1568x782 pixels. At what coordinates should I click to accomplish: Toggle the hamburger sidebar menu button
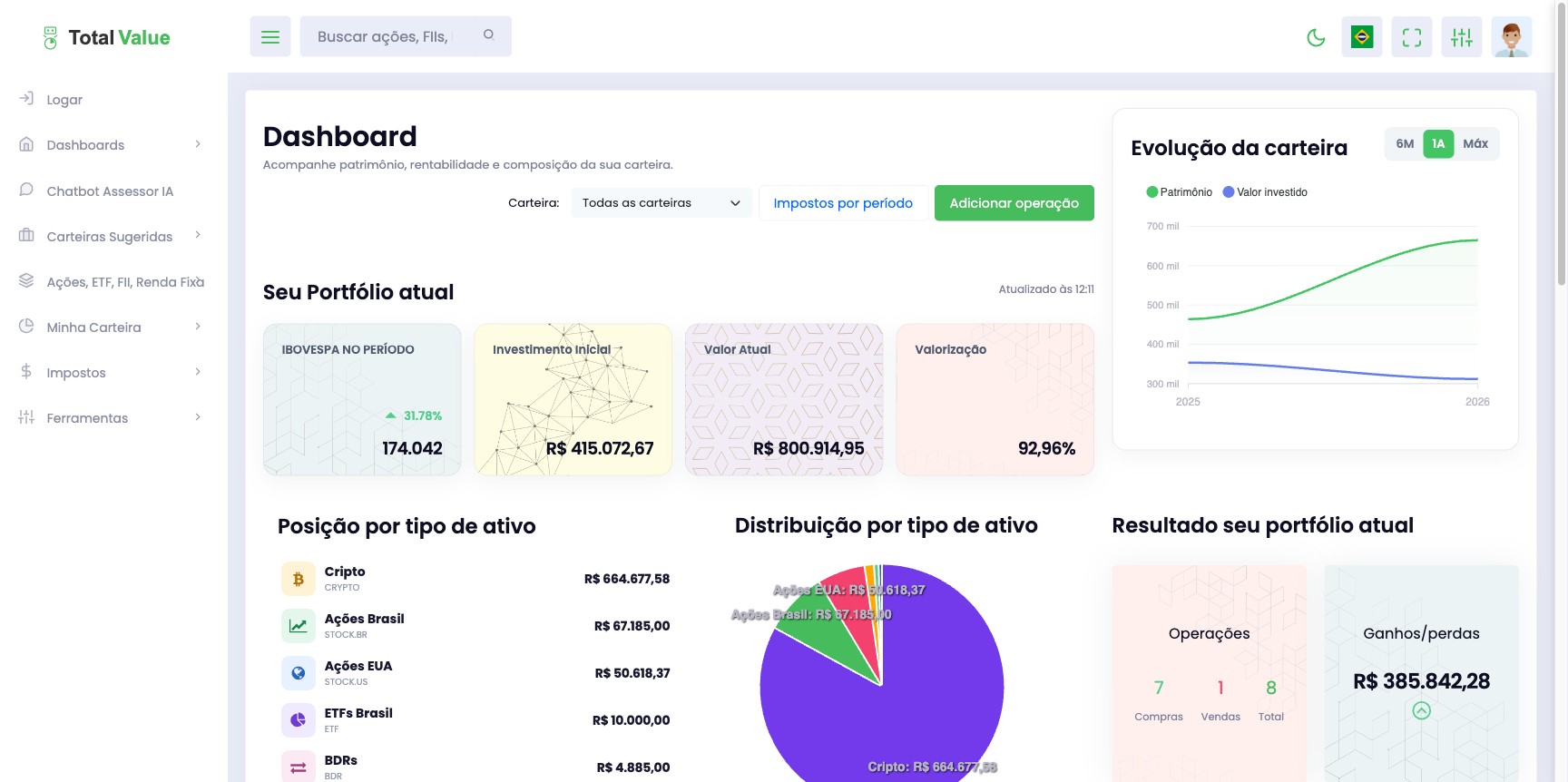pyautogui.click(x=270, y=36)
